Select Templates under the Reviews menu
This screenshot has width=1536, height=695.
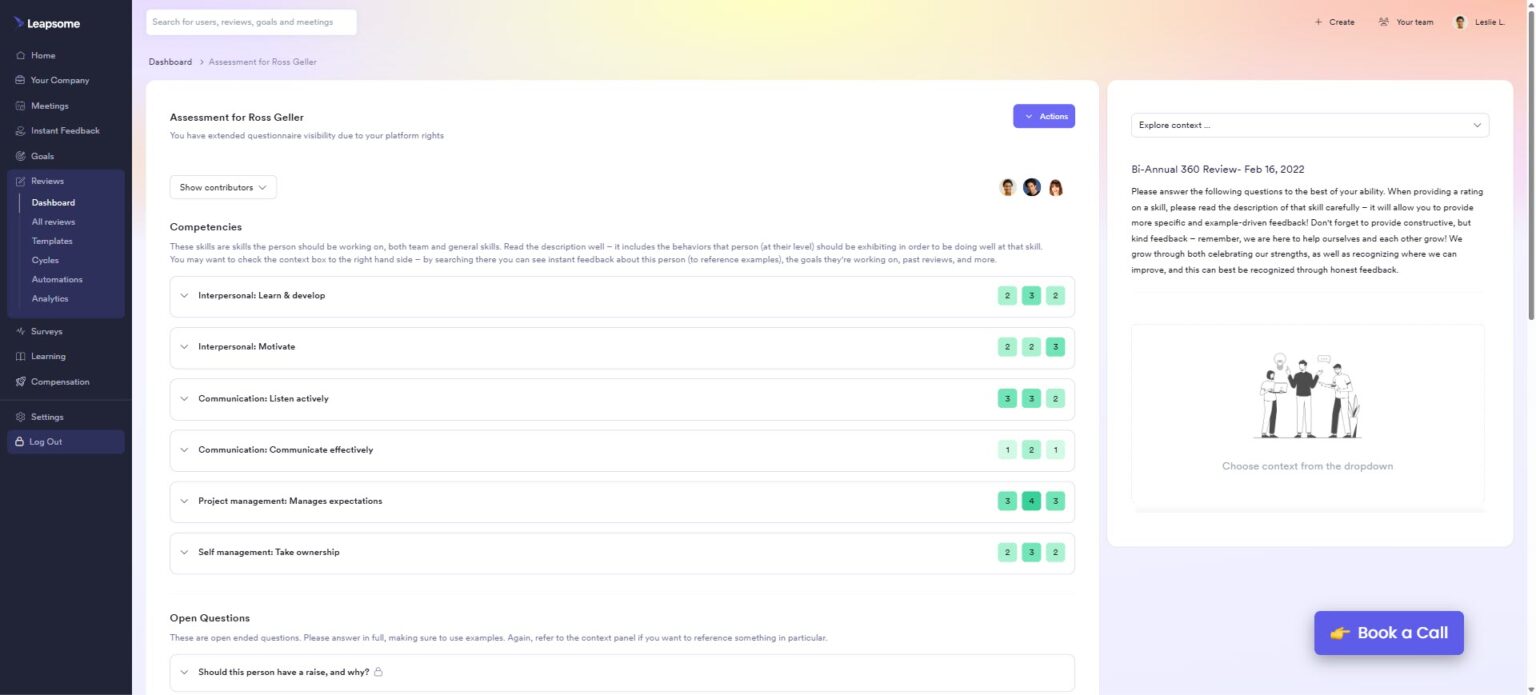click(x=52, y=240)
